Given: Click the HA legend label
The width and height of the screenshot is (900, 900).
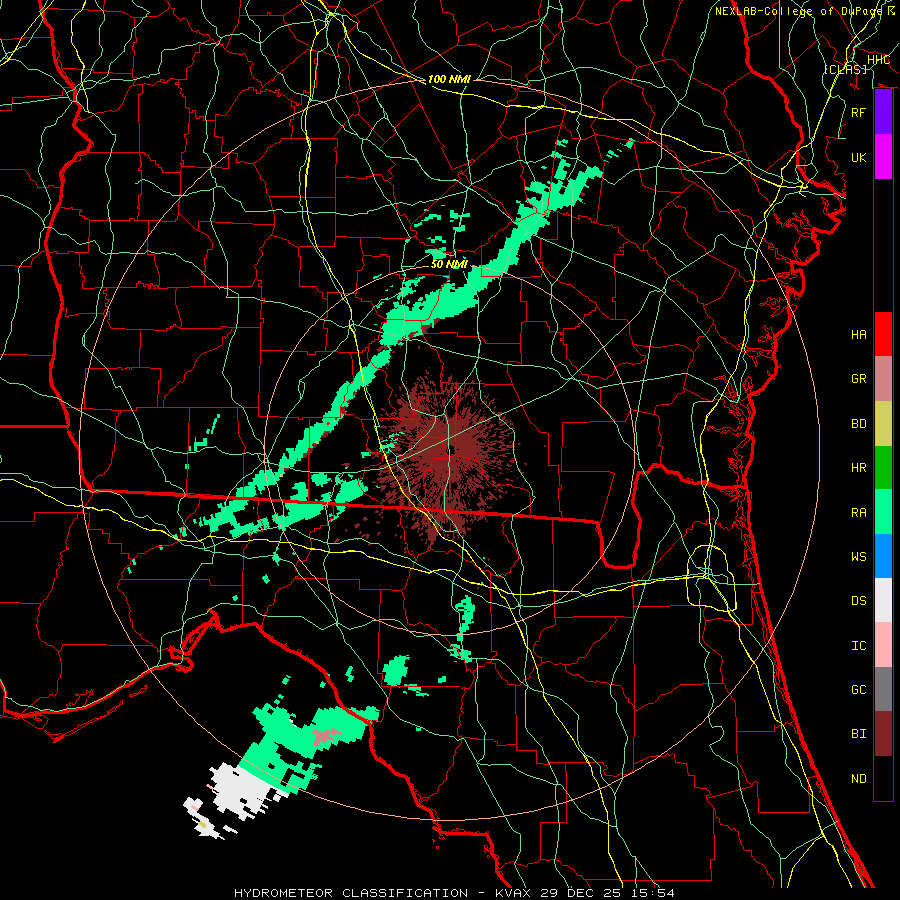Looking at the screenshot, I should [x=858, y=335].
